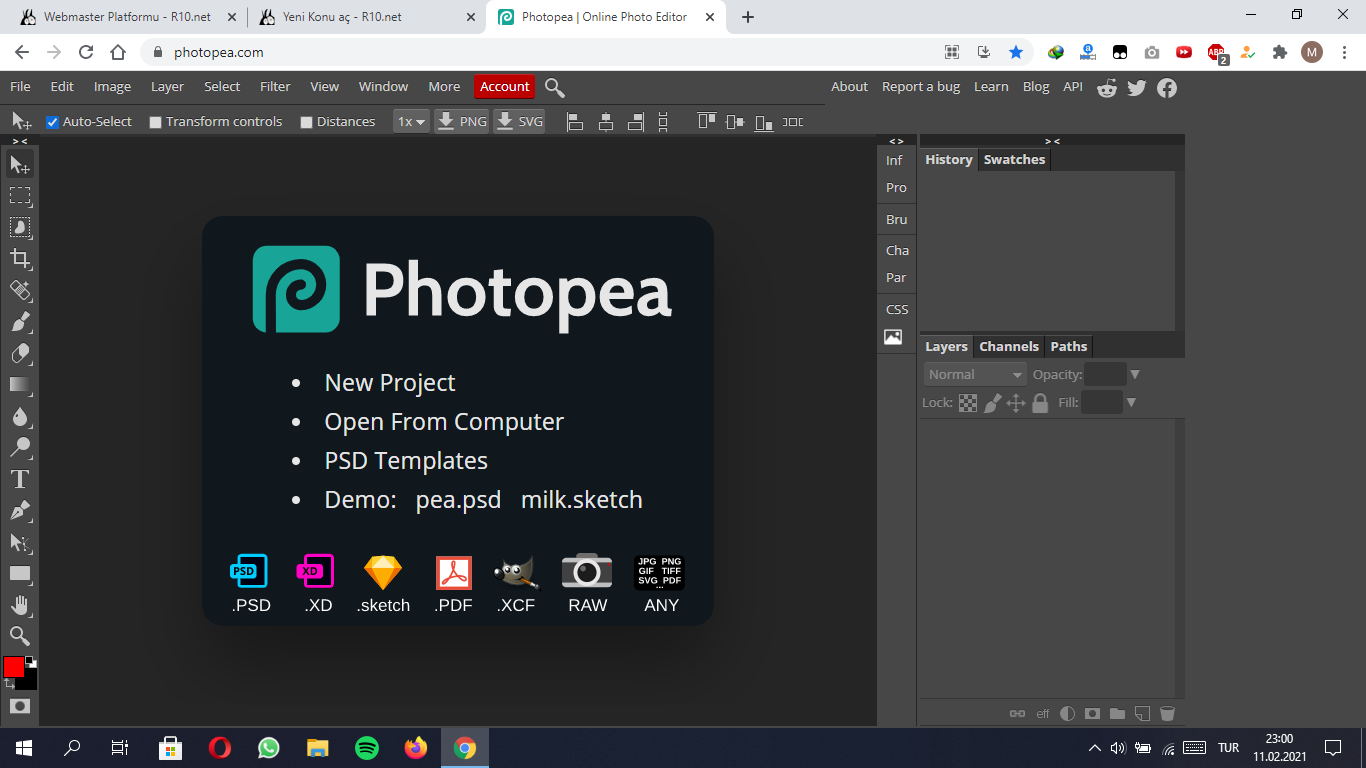
Task: Open the Normal blend mode dropdown
Action: click(975, 375)
